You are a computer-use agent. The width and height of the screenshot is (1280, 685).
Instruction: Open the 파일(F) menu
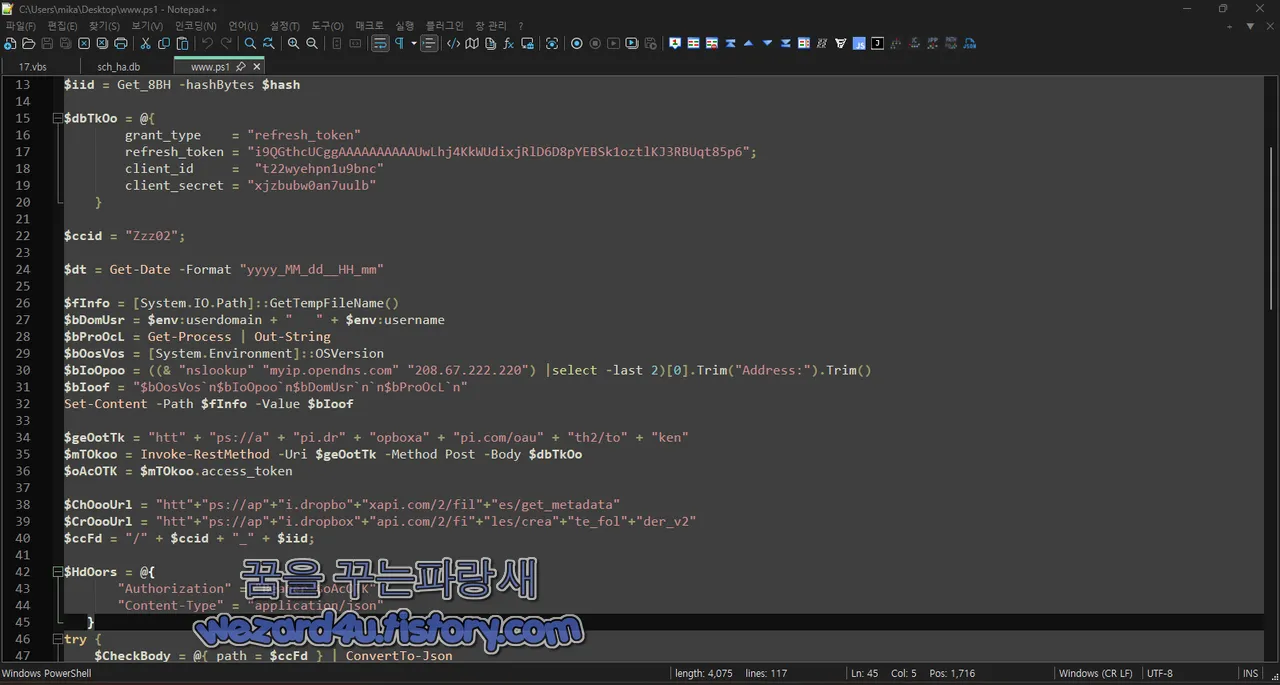pos(20,26)
